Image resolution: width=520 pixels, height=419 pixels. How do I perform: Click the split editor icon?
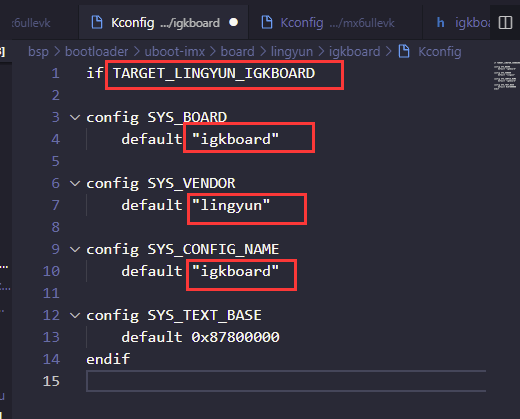coord(505,23)
